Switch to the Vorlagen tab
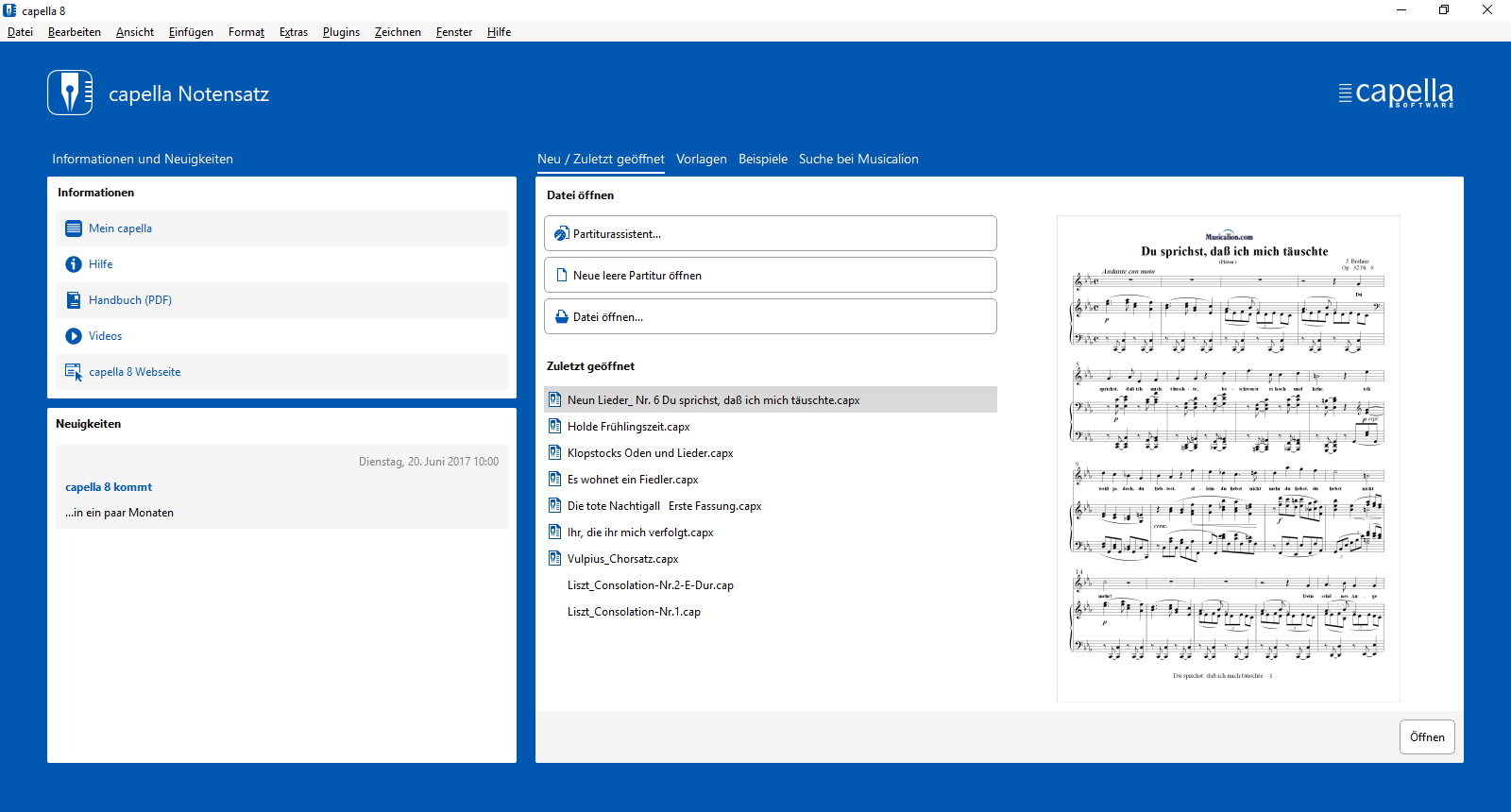 tap(701, 159)
